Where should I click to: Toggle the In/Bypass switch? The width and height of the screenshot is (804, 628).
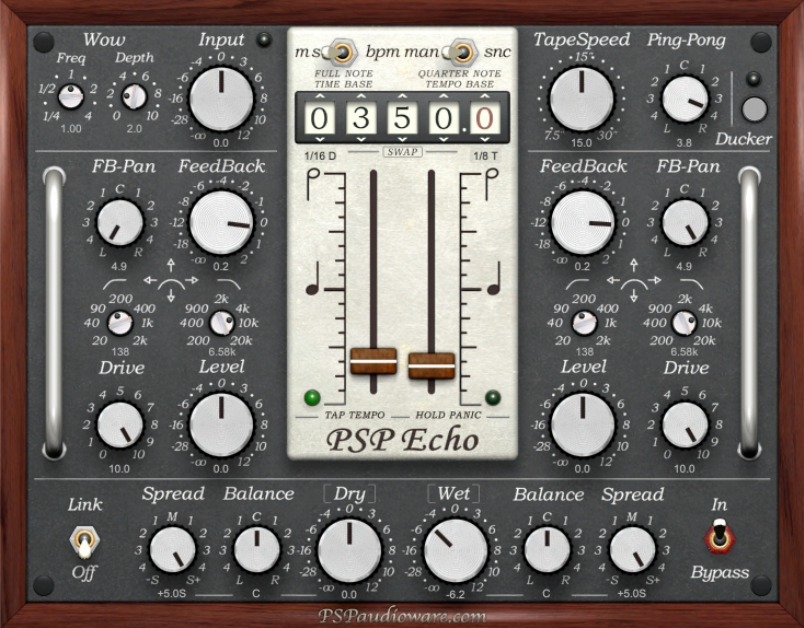tap(718, 539)
